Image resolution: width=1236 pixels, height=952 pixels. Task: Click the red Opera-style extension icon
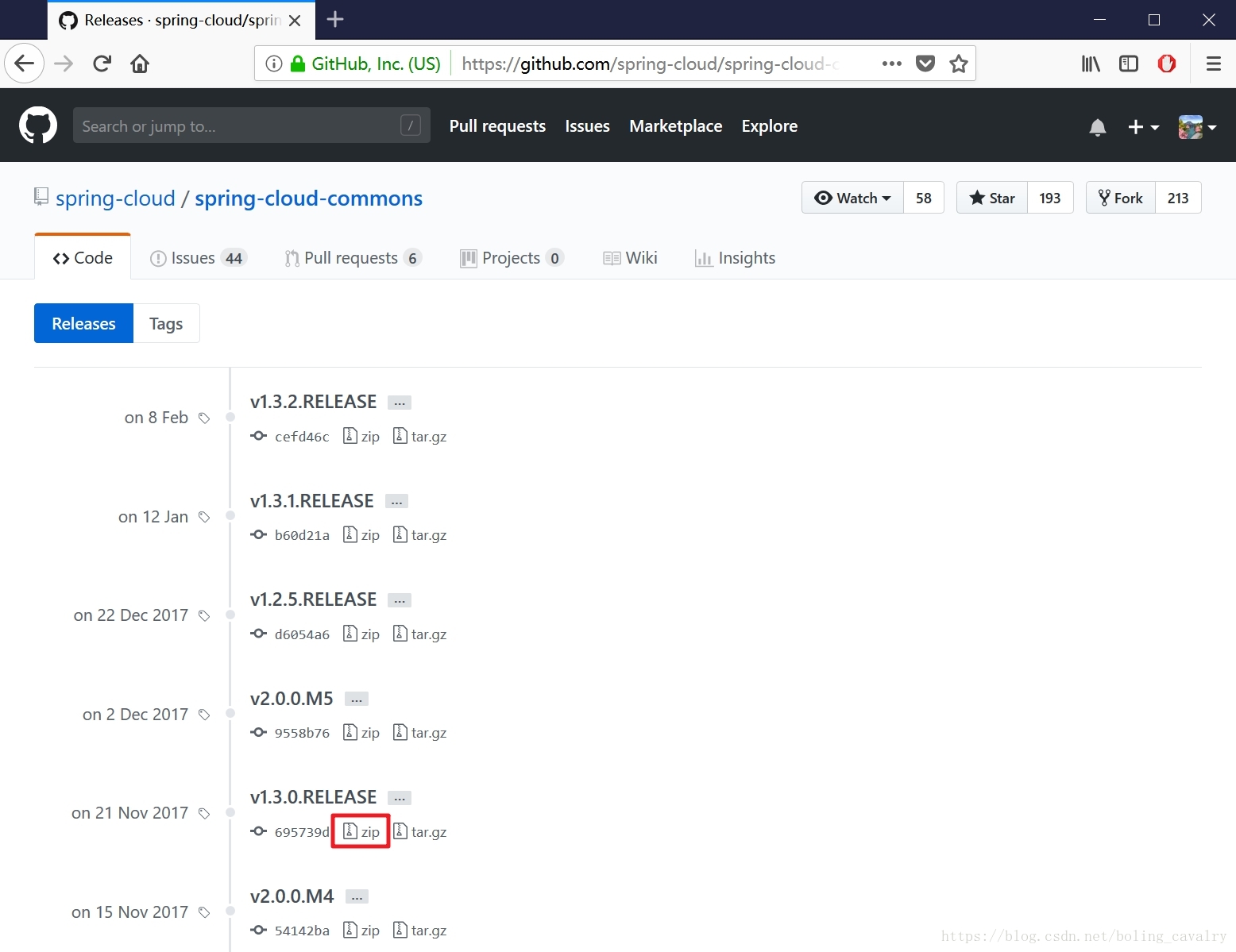click(1167, 64)
